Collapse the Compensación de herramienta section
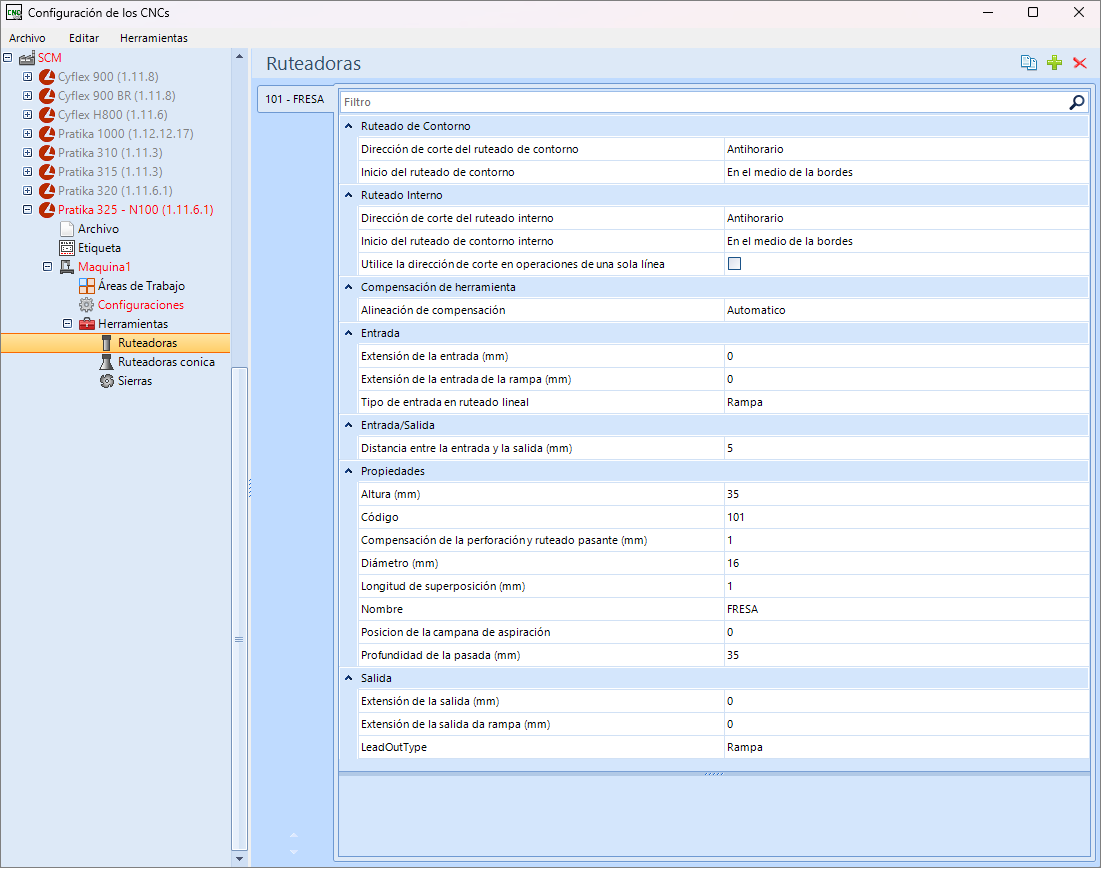1106x881 pixels. point(348,287)
